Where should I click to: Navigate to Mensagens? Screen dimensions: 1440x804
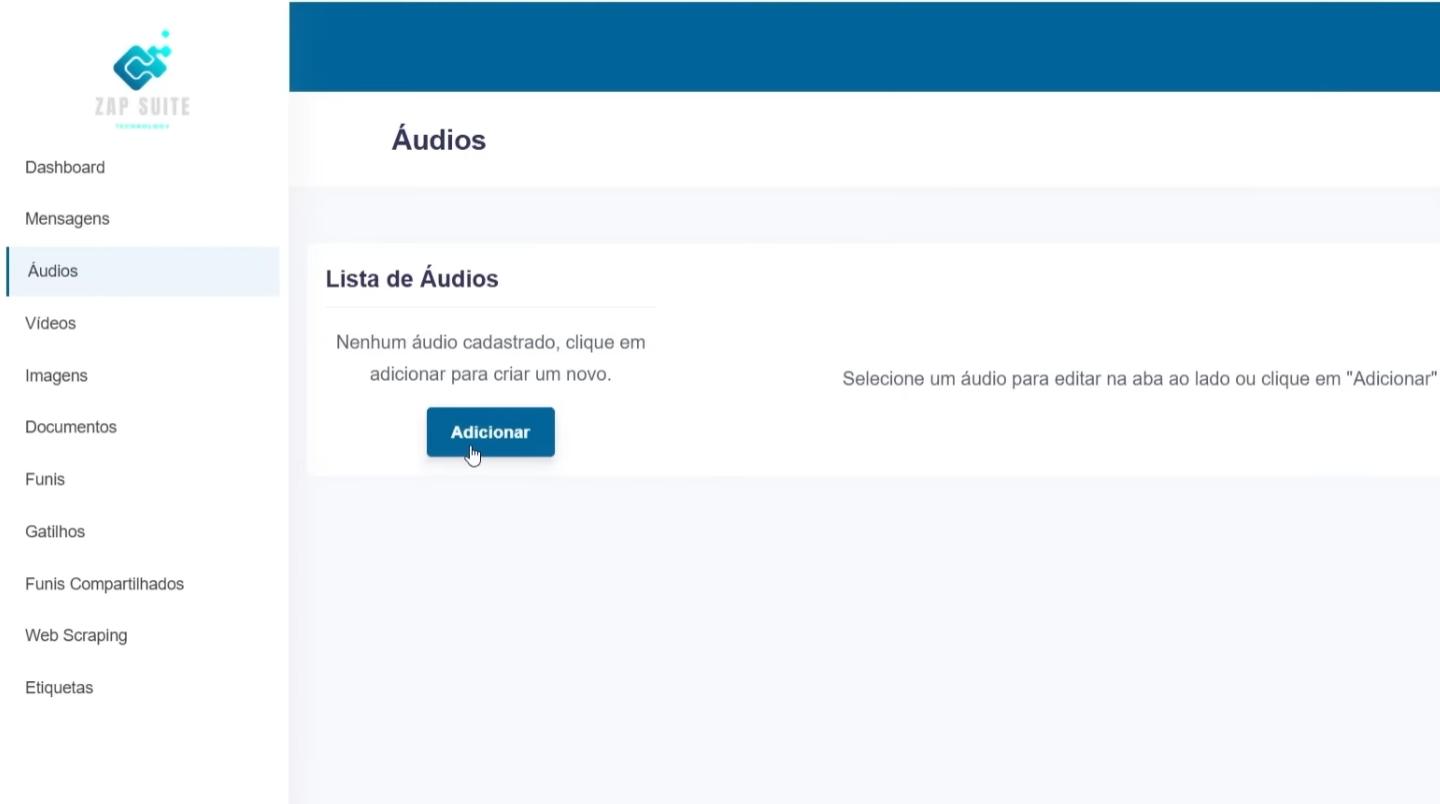67,219
